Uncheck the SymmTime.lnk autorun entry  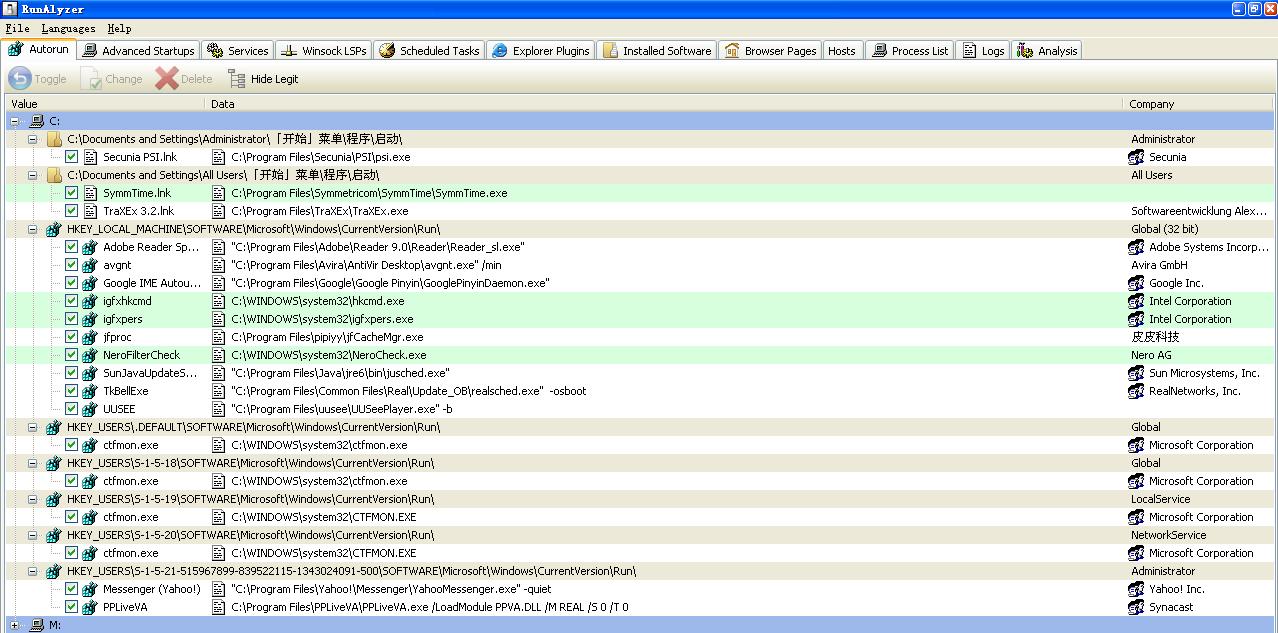[x=72, y=193]
